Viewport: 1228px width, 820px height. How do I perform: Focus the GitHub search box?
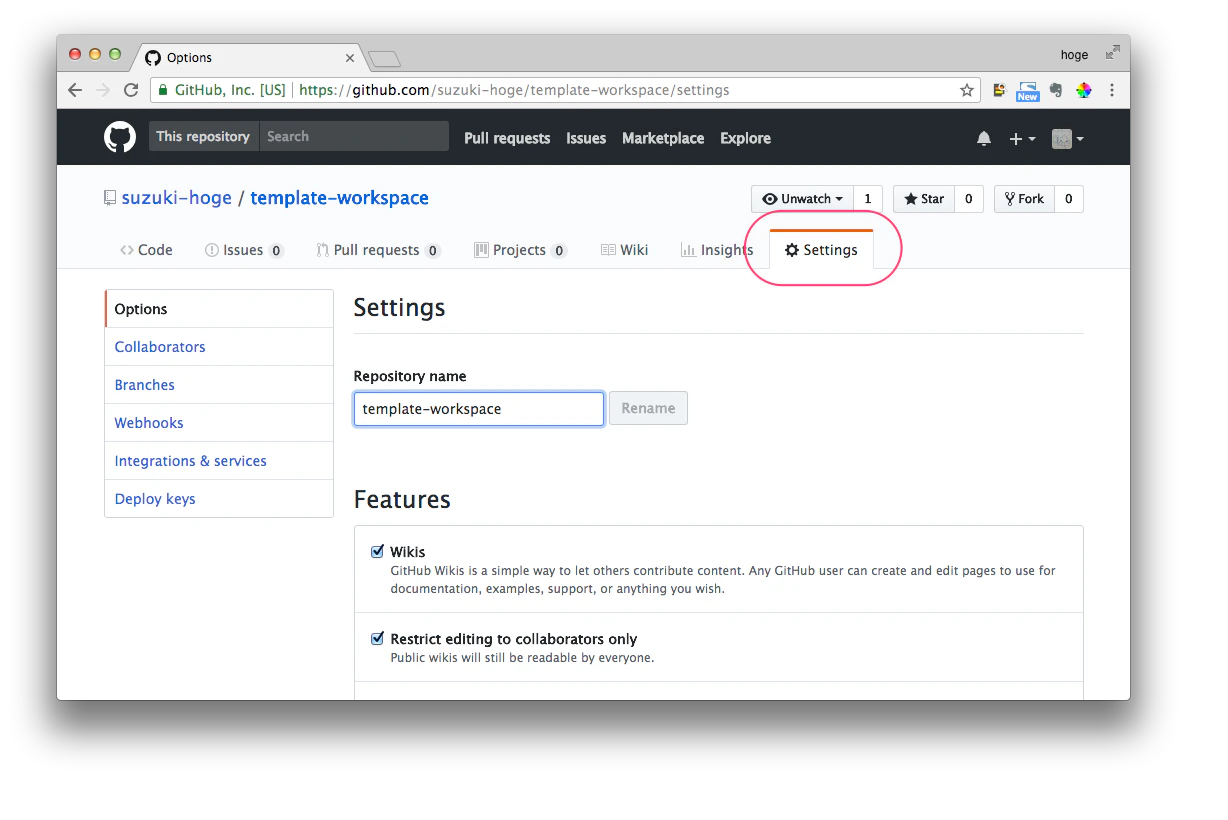tap(354, 137)
